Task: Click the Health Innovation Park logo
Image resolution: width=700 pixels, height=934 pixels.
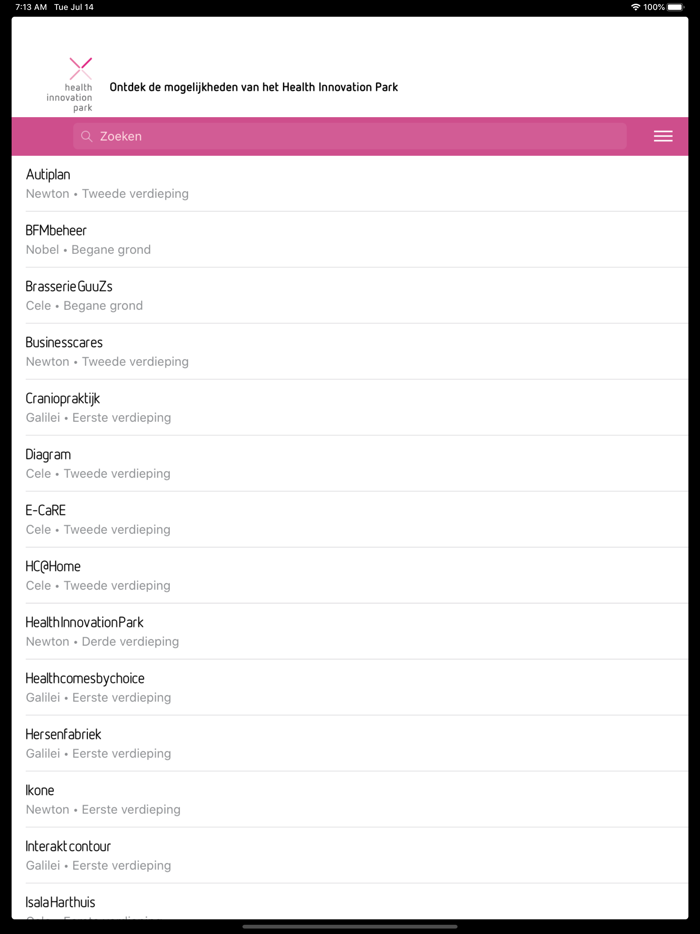Action: click(x=70, y=85)
